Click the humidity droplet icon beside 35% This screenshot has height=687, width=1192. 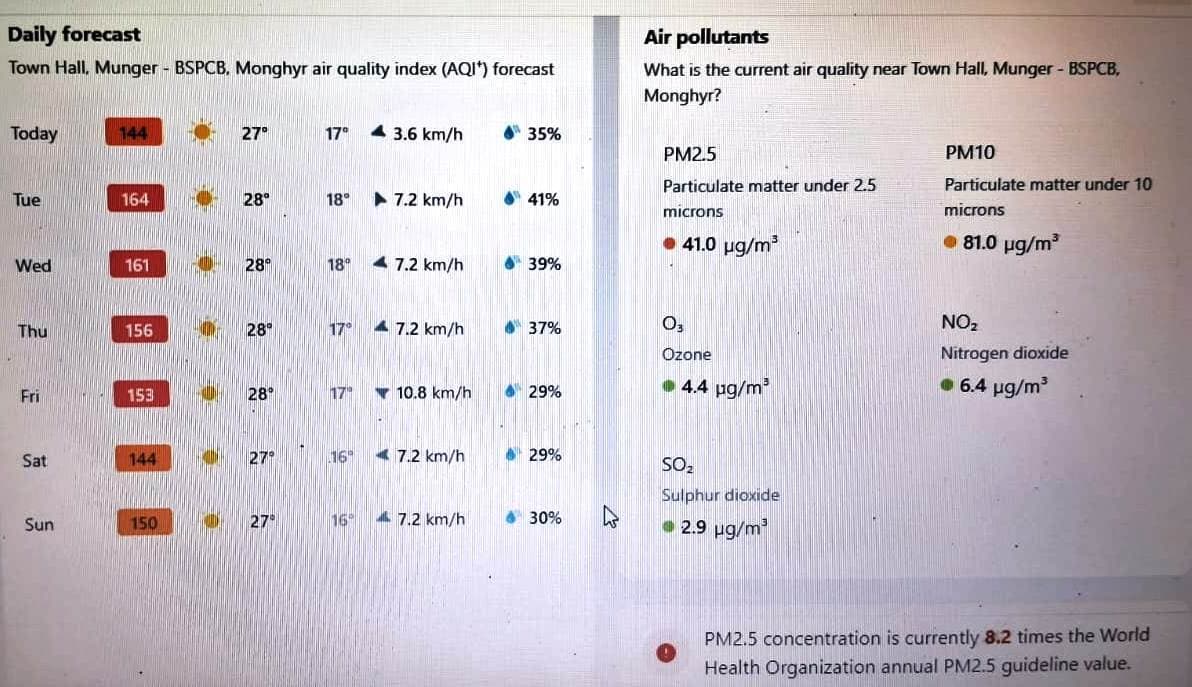tap(511, 133)
